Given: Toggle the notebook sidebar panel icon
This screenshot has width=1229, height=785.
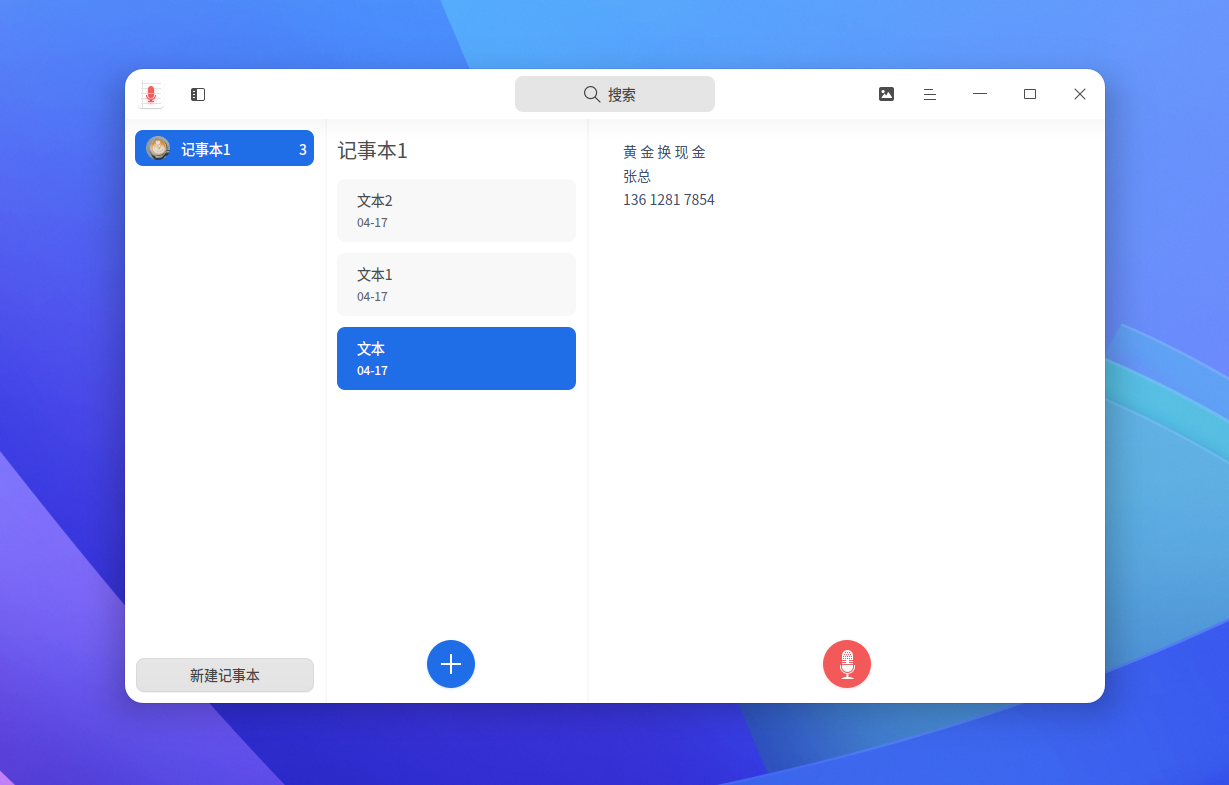Looking at the screenshot, I should [x=198, y=95].
